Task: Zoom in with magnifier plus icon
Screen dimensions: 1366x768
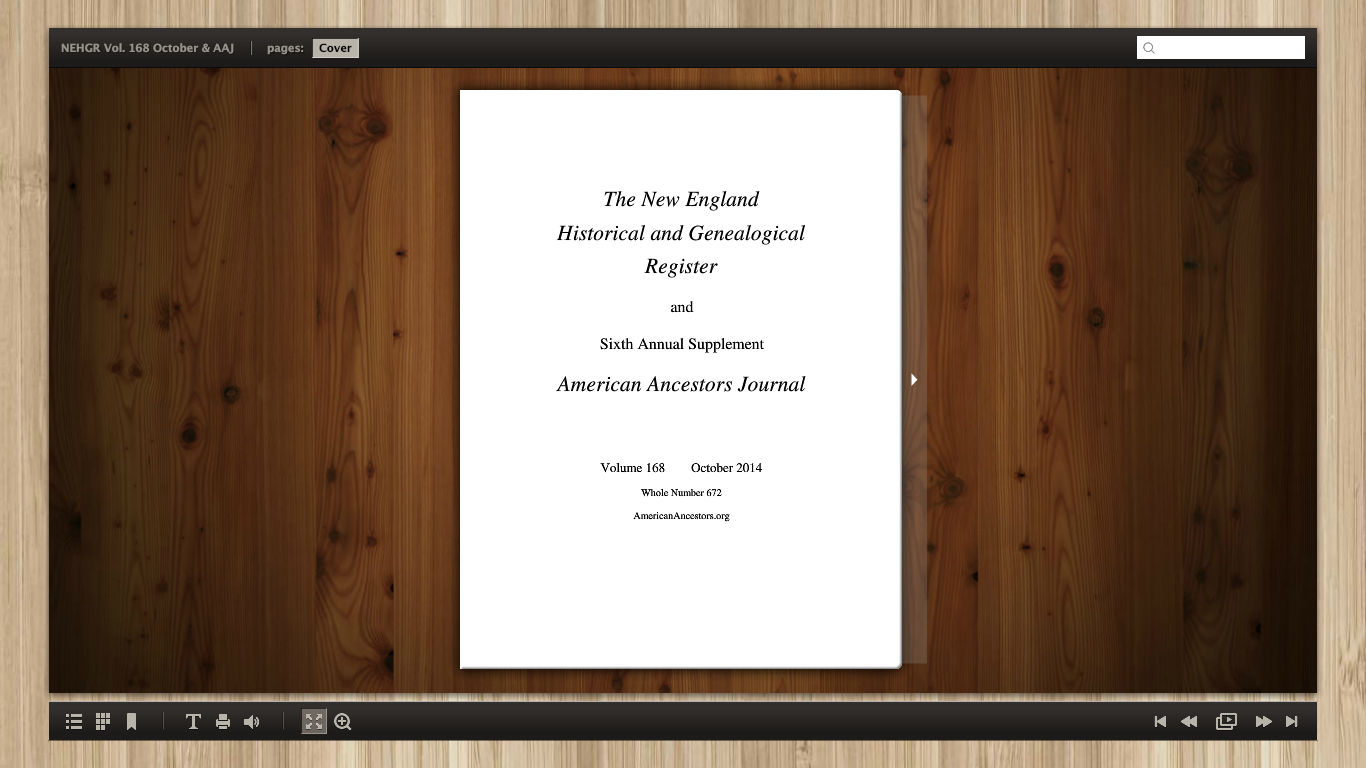Action: click(343, 722)
